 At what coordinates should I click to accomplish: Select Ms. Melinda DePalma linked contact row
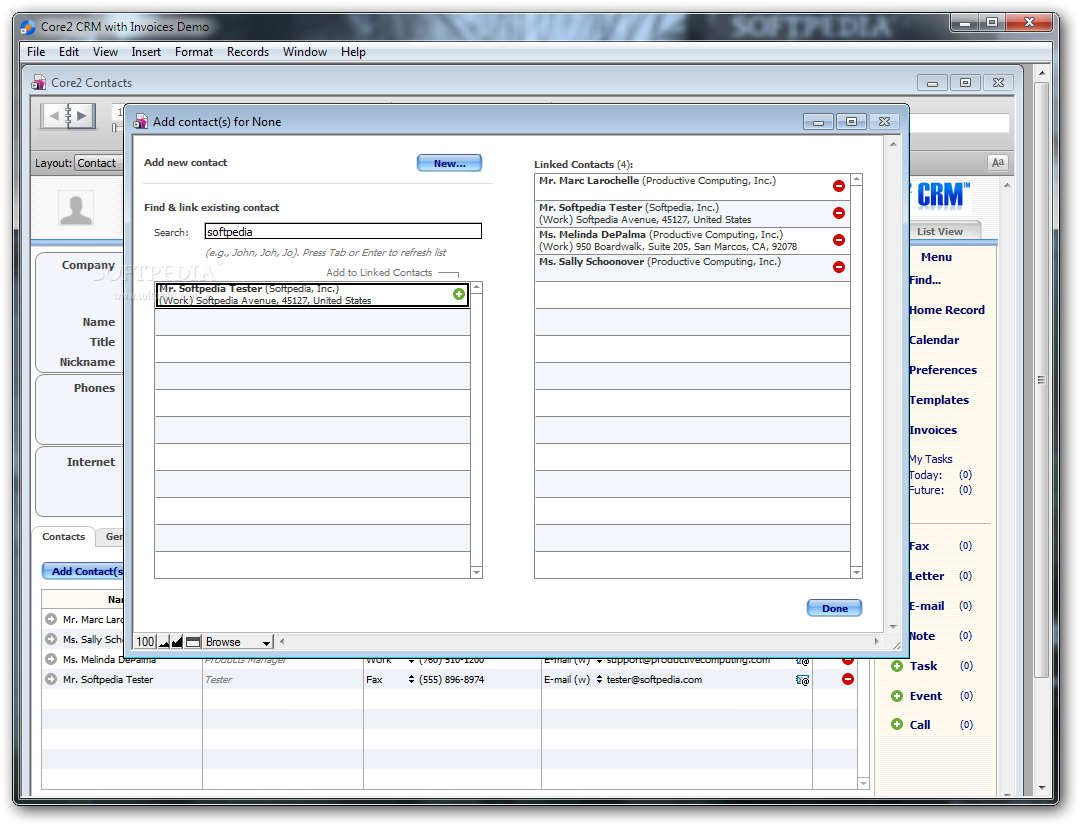(x=692, y=240)
